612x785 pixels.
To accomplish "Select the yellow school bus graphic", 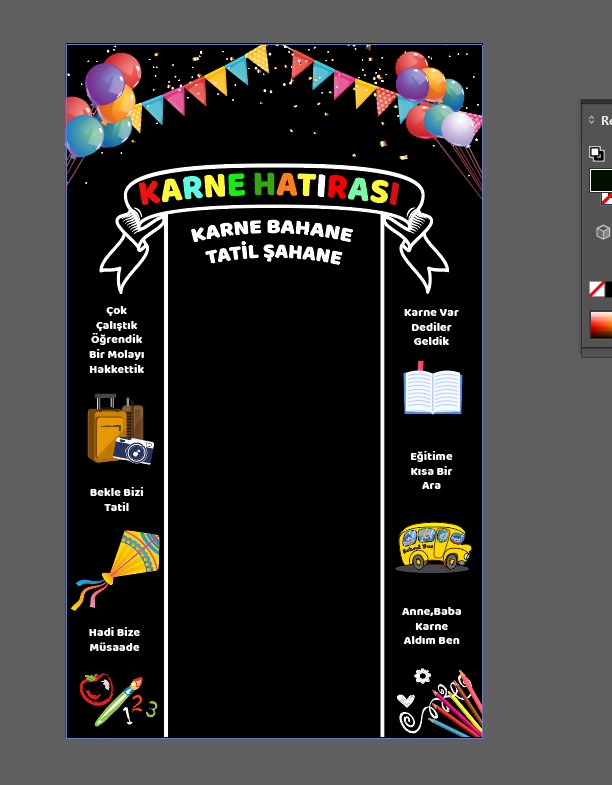I will click(x=432, y=546).
